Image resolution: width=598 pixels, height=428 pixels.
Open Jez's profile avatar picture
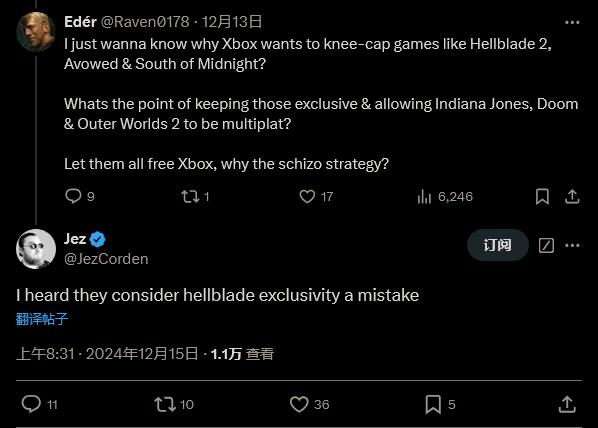pos(36,249)
